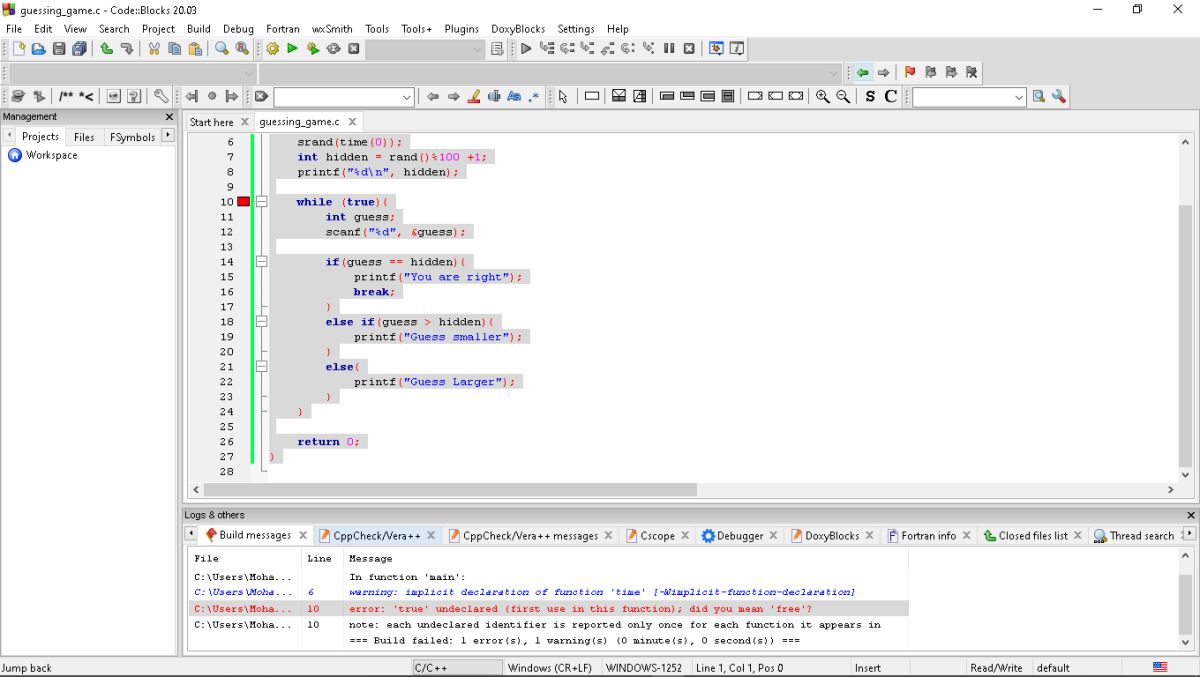This screenshot has height=677, width=1200.
Task: Insert DoxyBlocks block comment /** icon
Action: tap(66, 97)
